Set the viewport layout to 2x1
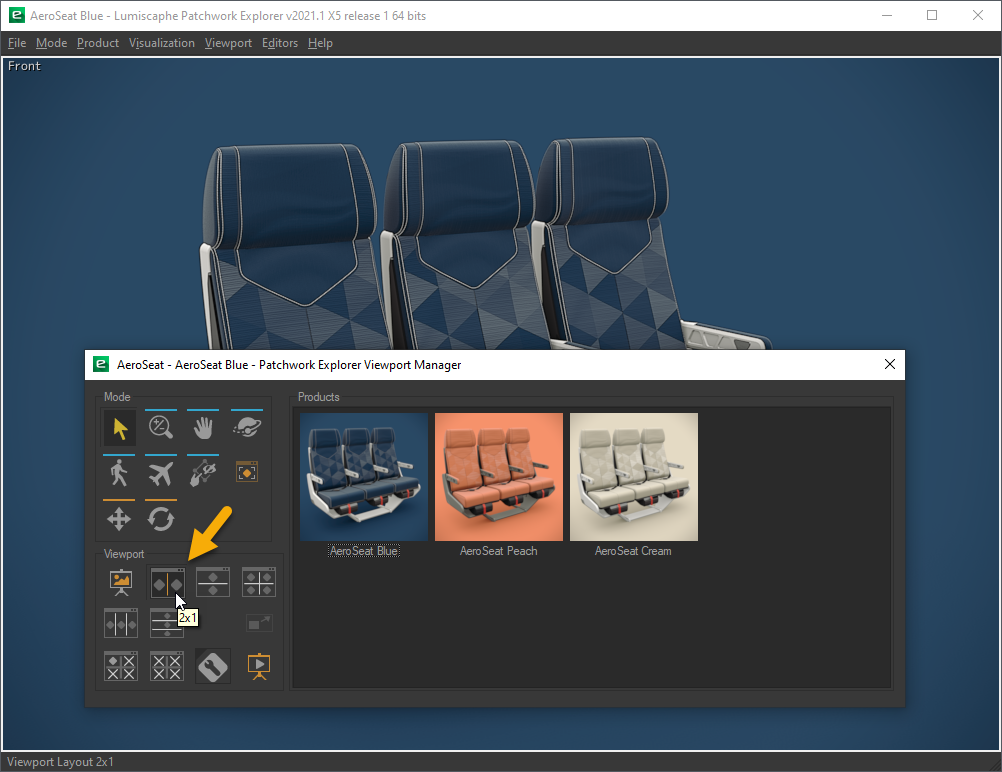1002x772 pixels. [x=166, y=582]
